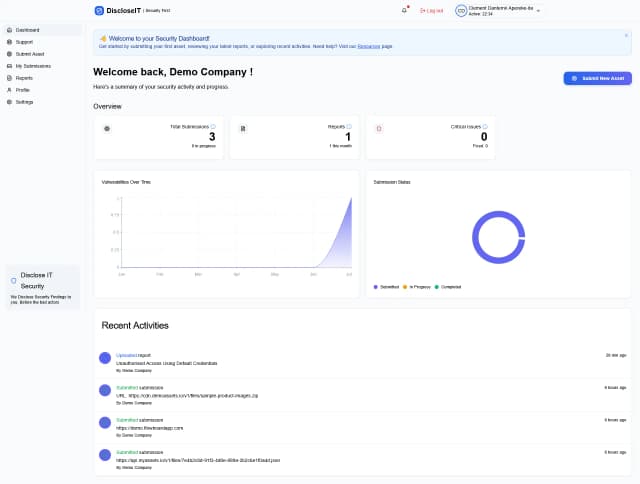Click the Critical Issues info icon
The width and height of the screenshot is (640, 484).
(x=485, y=127)
